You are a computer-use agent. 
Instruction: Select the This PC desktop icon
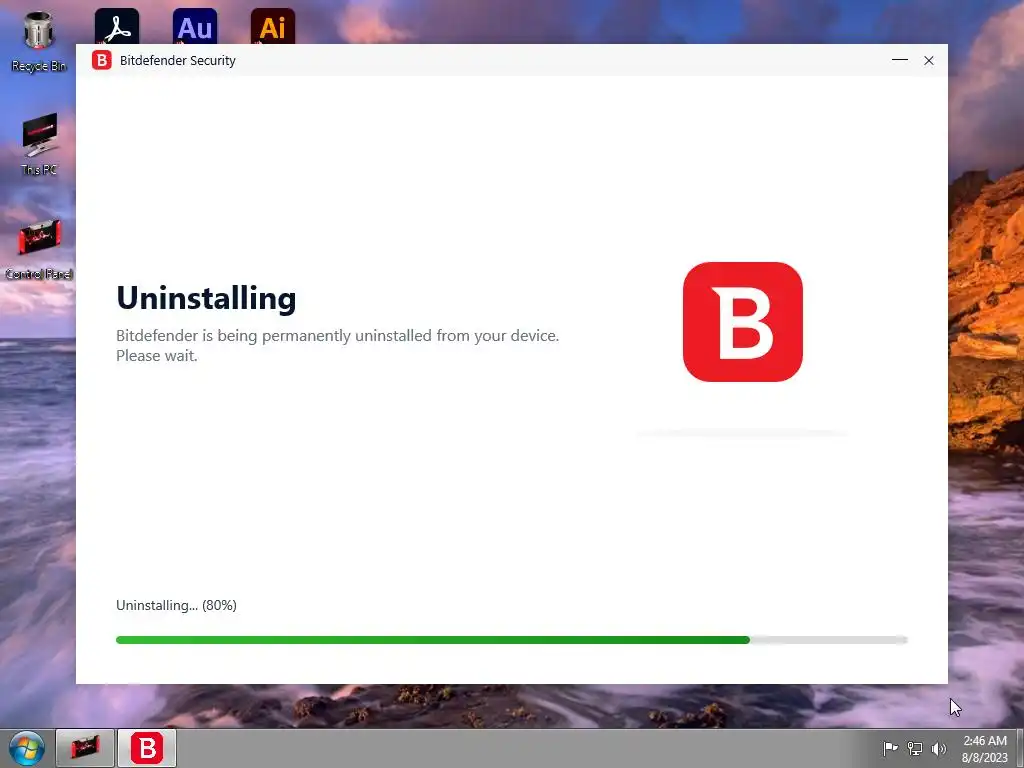39,144
